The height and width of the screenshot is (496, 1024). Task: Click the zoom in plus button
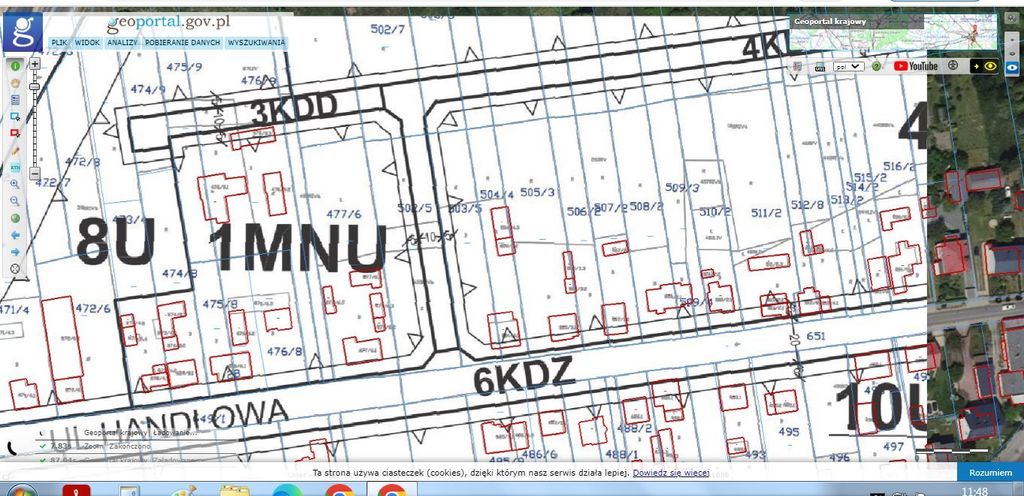pos(35,63)
